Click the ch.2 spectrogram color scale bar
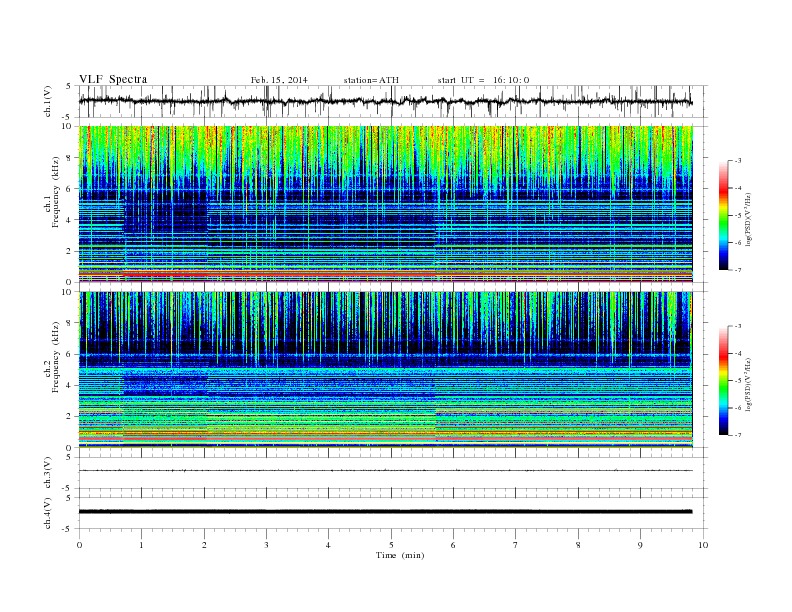The width and height of the screenshot is (792, 612). pyautogui.click(x=724, y=380)
